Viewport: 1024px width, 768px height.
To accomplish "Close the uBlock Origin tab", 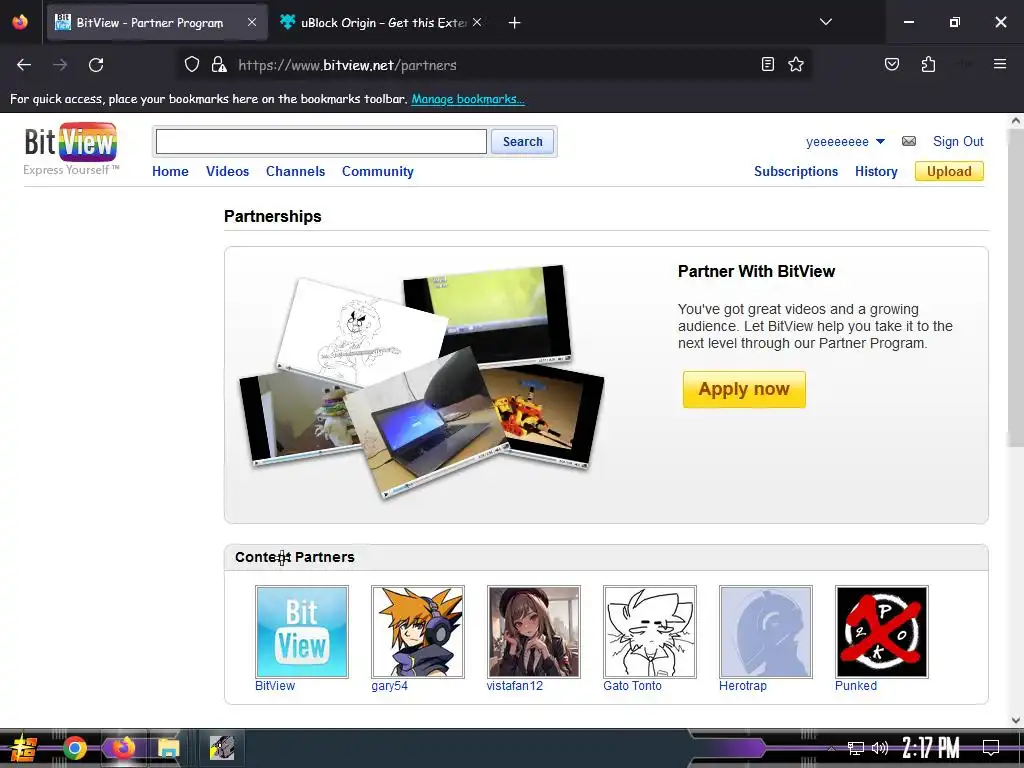I will 477,22.
